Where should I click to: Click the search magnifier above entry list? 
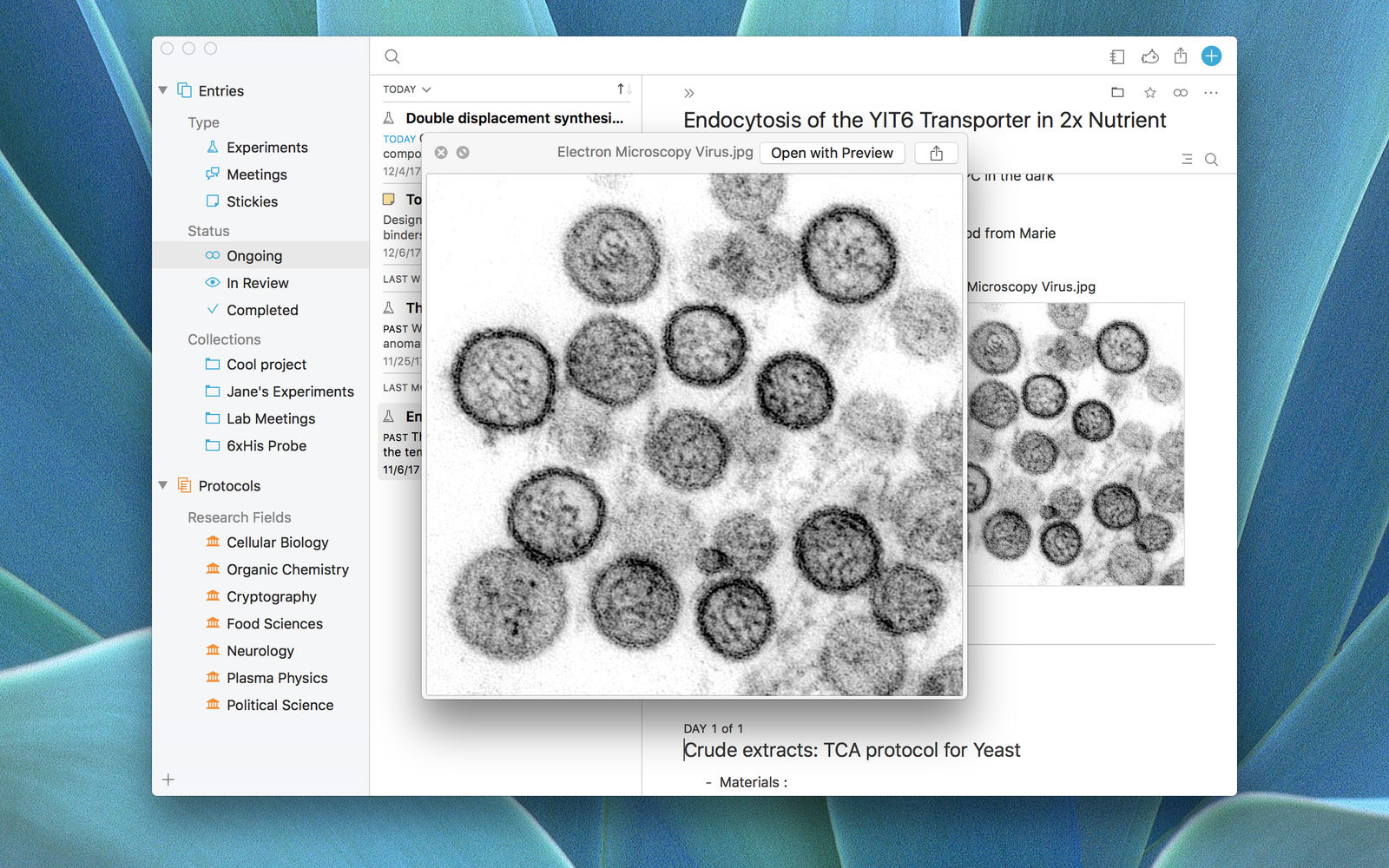(392, 56)
